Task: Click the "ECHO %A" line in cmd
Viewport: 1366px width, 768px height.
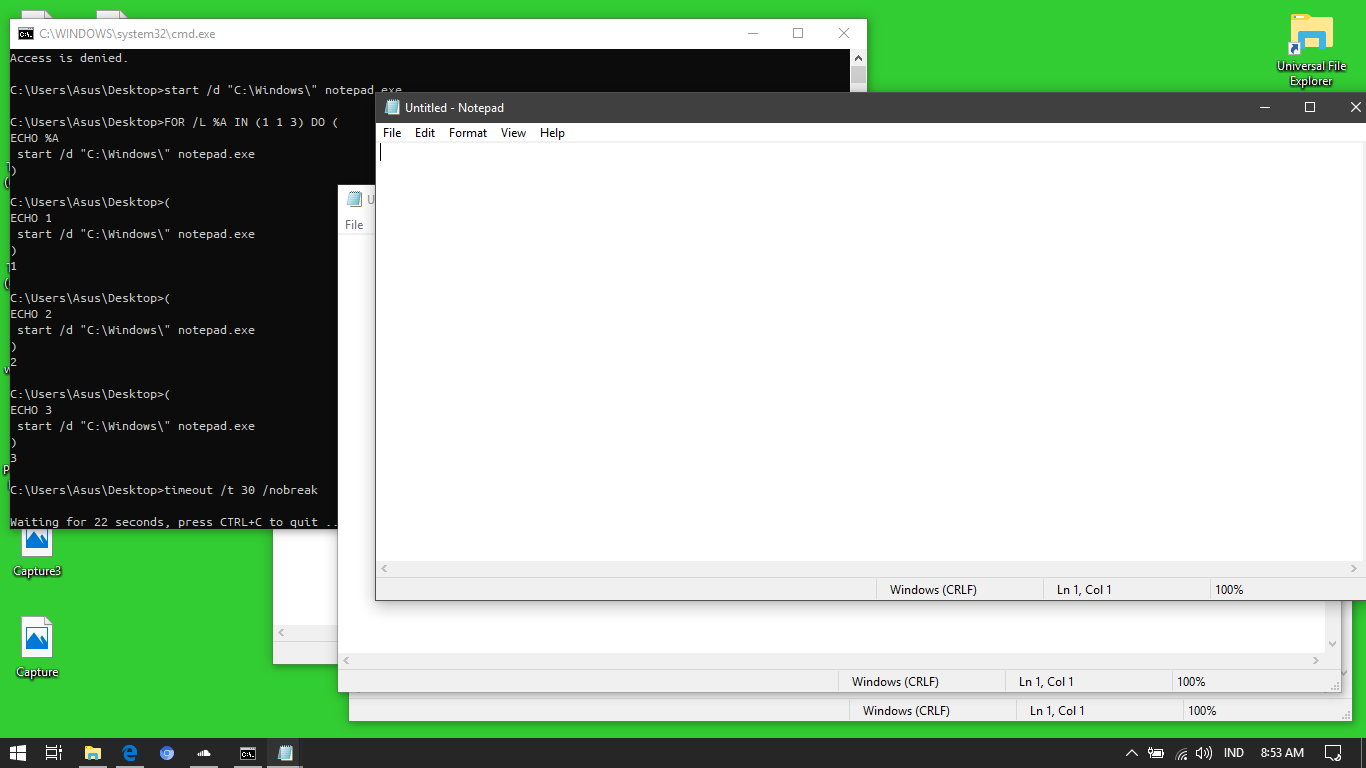Action: pyautogui.click(x=34, y=138)
